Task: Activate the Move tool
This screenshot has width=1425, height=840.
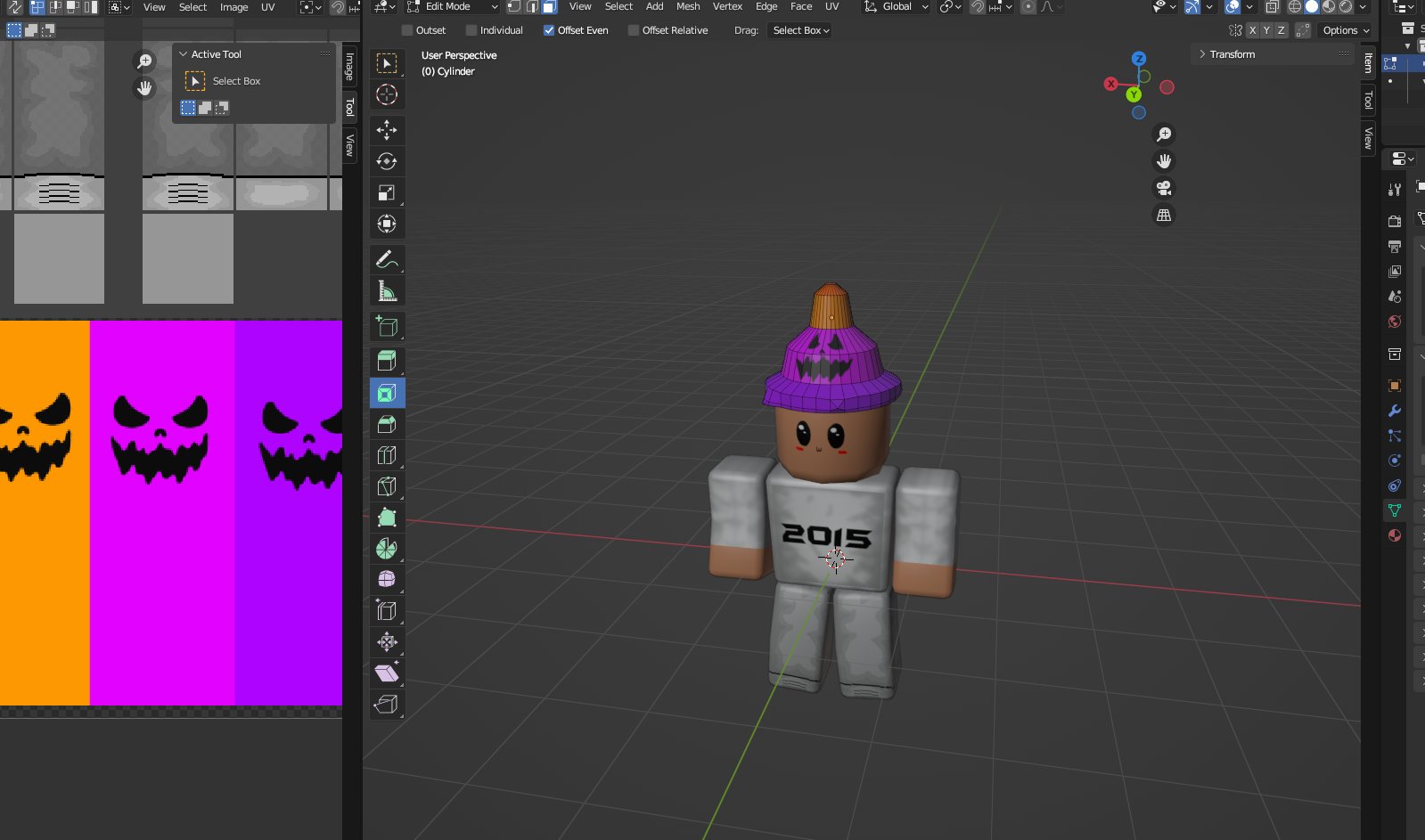Action: point(387,130)
